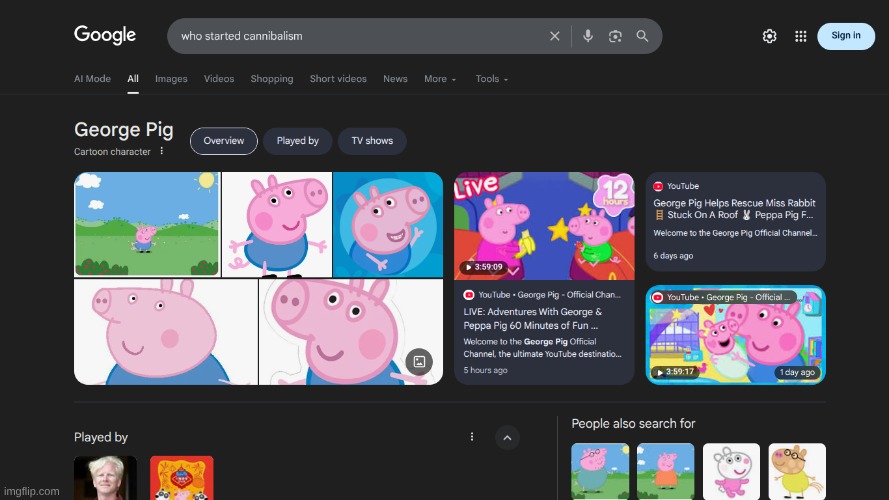Click the Played by section heading
Image resolution: width=889 pixels, height=500 pixels.
[x=101, y=437]
